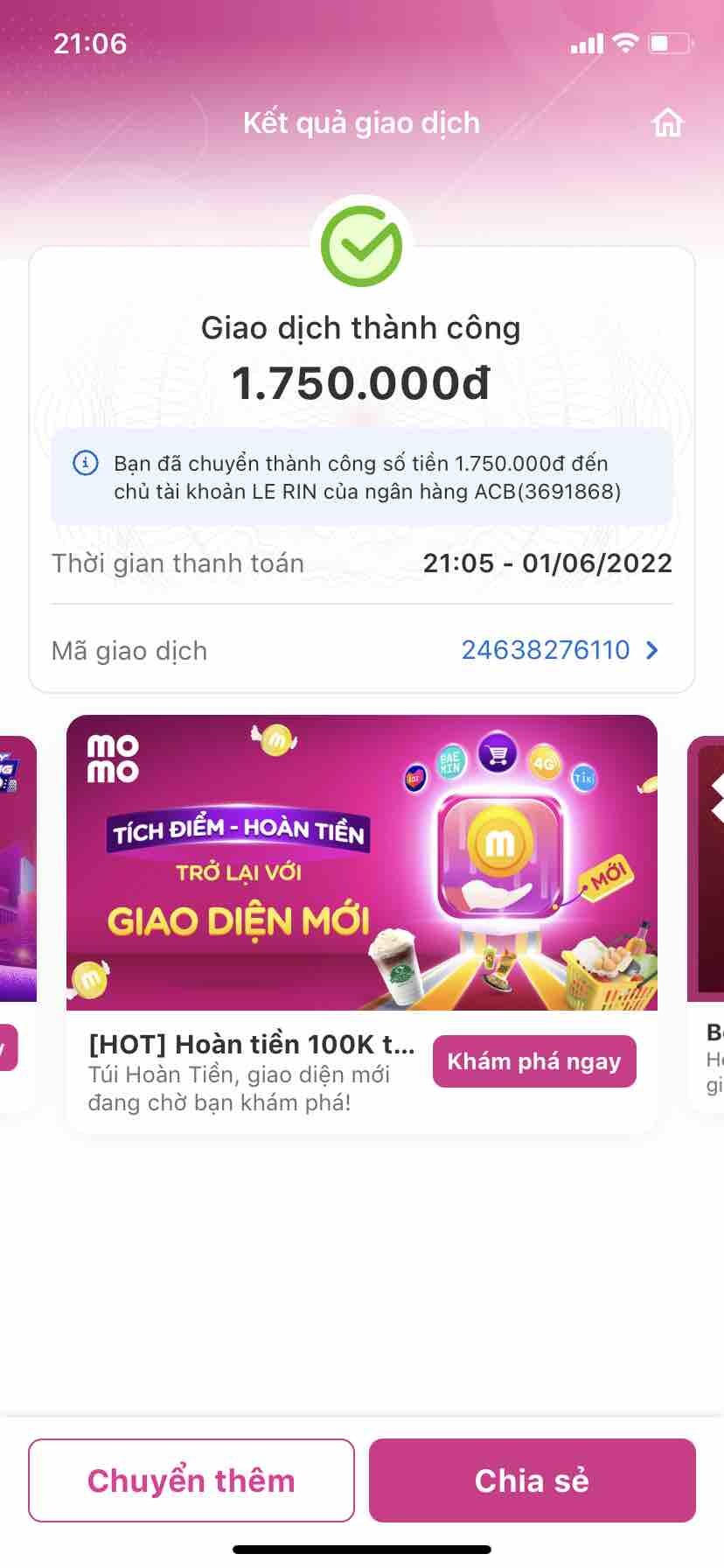724x1568 pixels.
Task: Tap the home icon in header
Action: [667, 122]
